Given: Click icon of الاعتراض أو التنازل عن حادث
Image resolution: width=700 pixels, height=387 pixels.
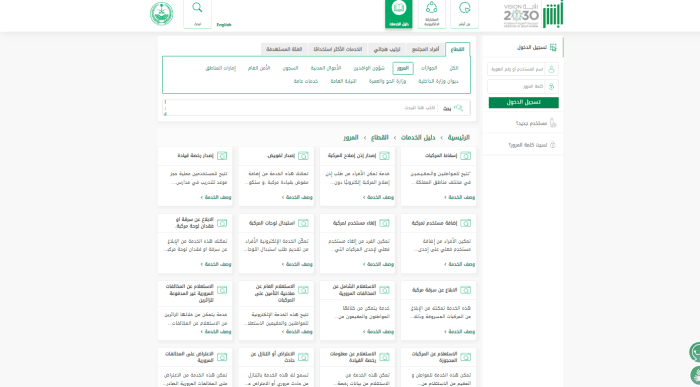Looking at the screenshot, I should 303,357.
